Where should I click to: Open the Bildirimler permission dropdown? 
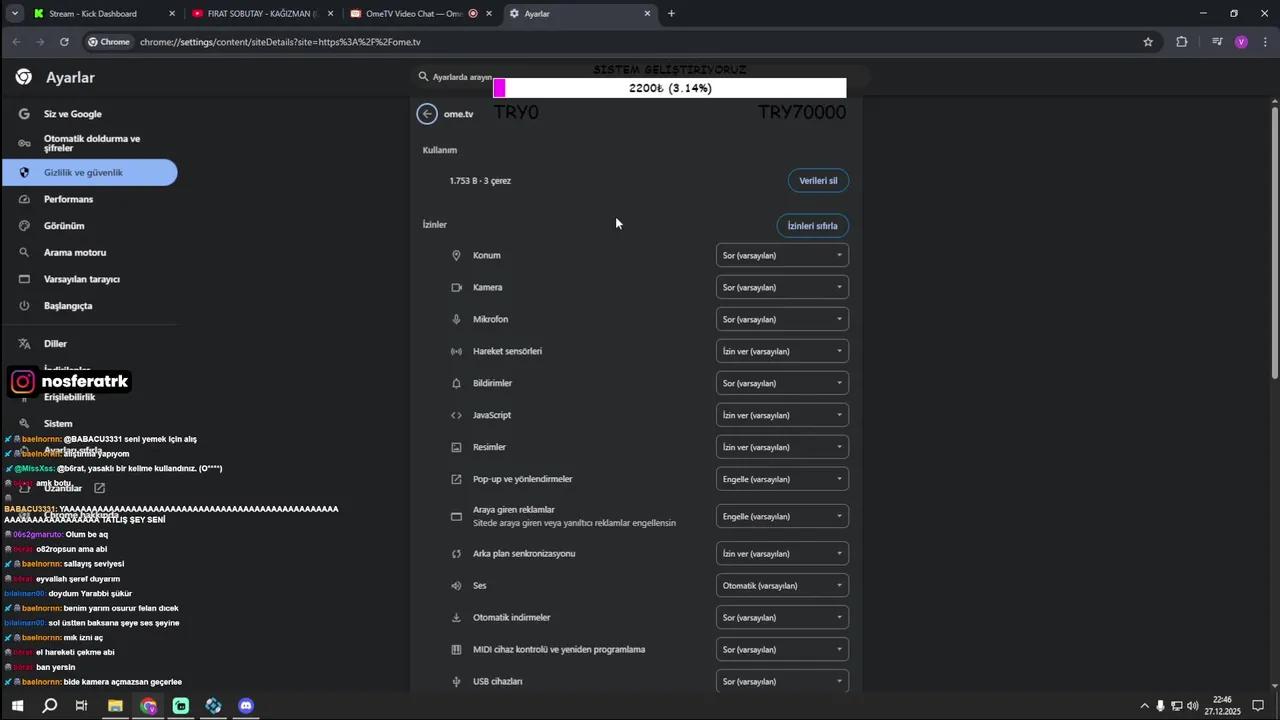coord(782,384)
